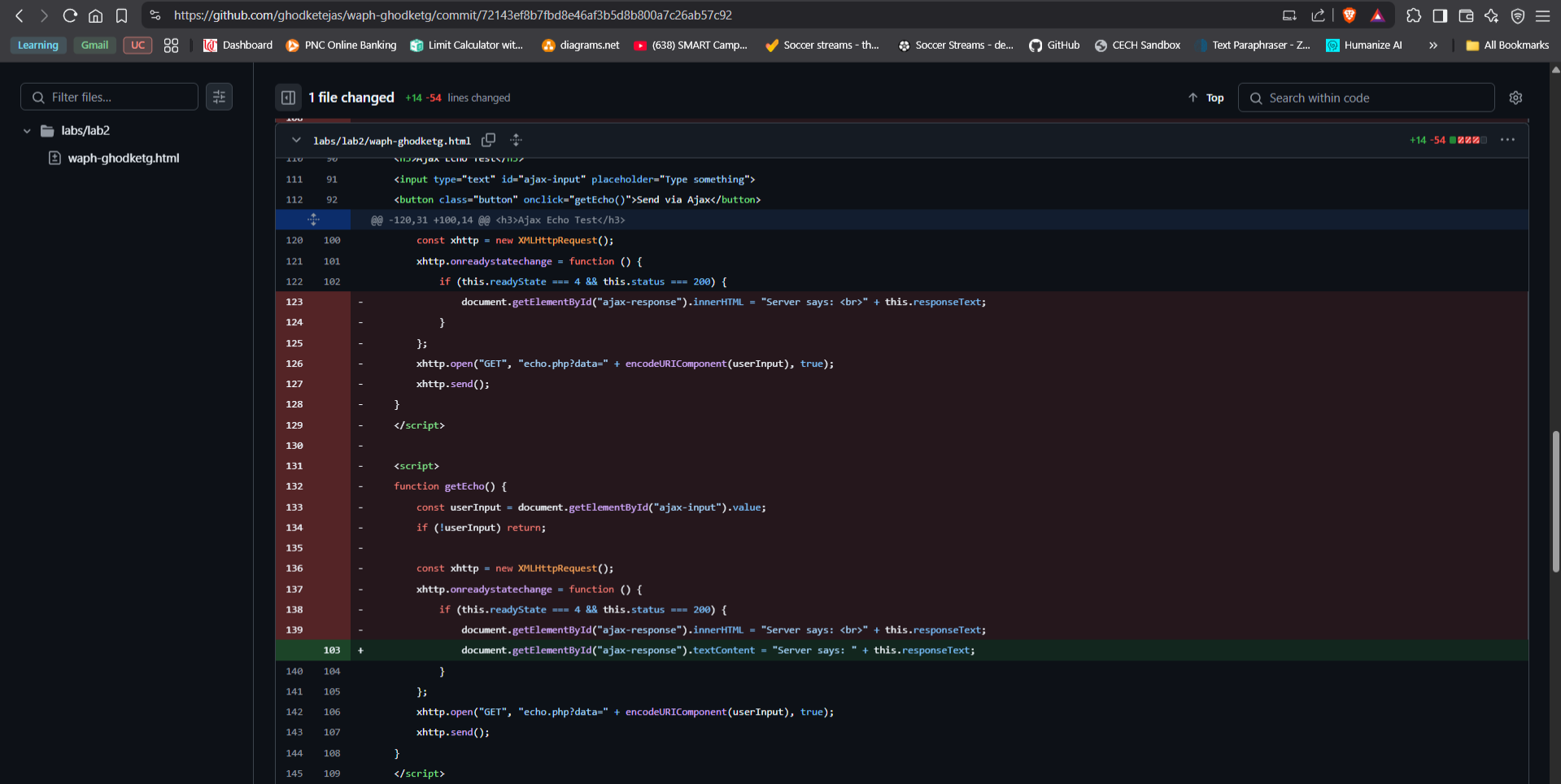The height and width of the screenshot is (784, 1561).
Task: Open the browser extensions puzzle icon
Action: 1414,15
